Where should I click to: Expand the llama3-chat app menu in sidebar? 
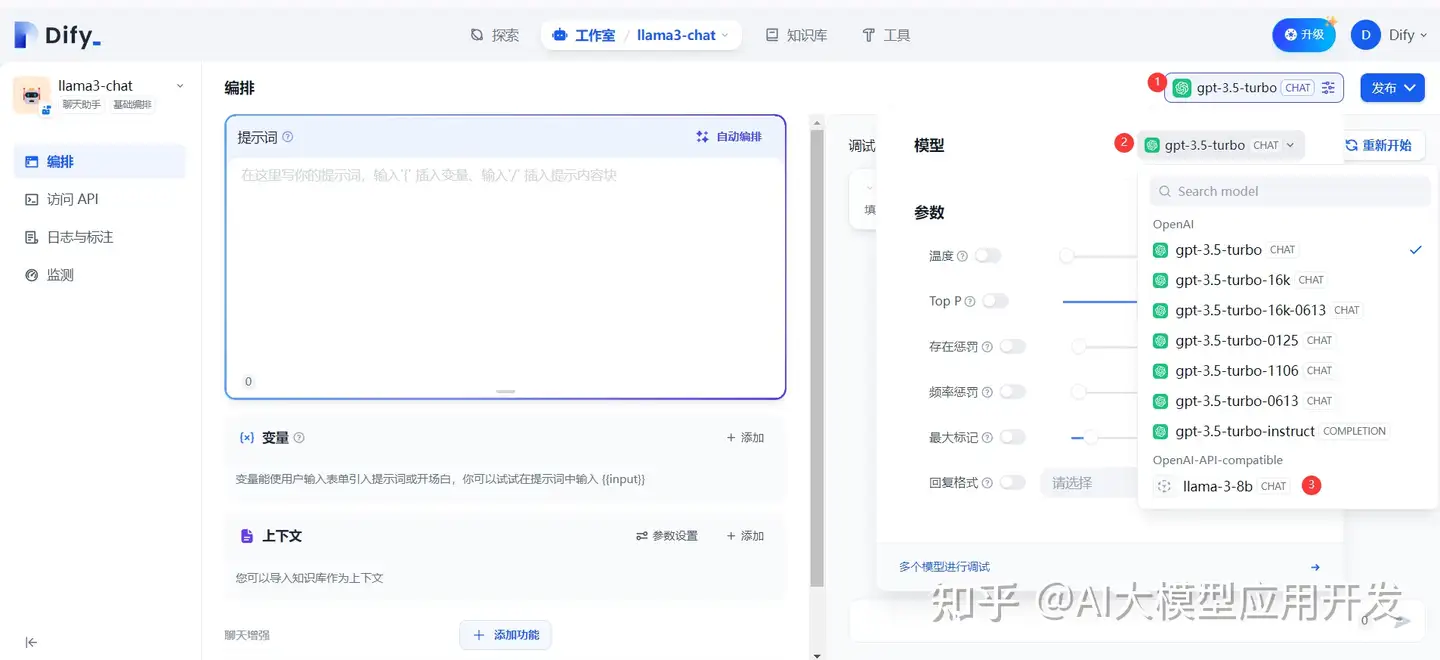[x=180, y=86]
